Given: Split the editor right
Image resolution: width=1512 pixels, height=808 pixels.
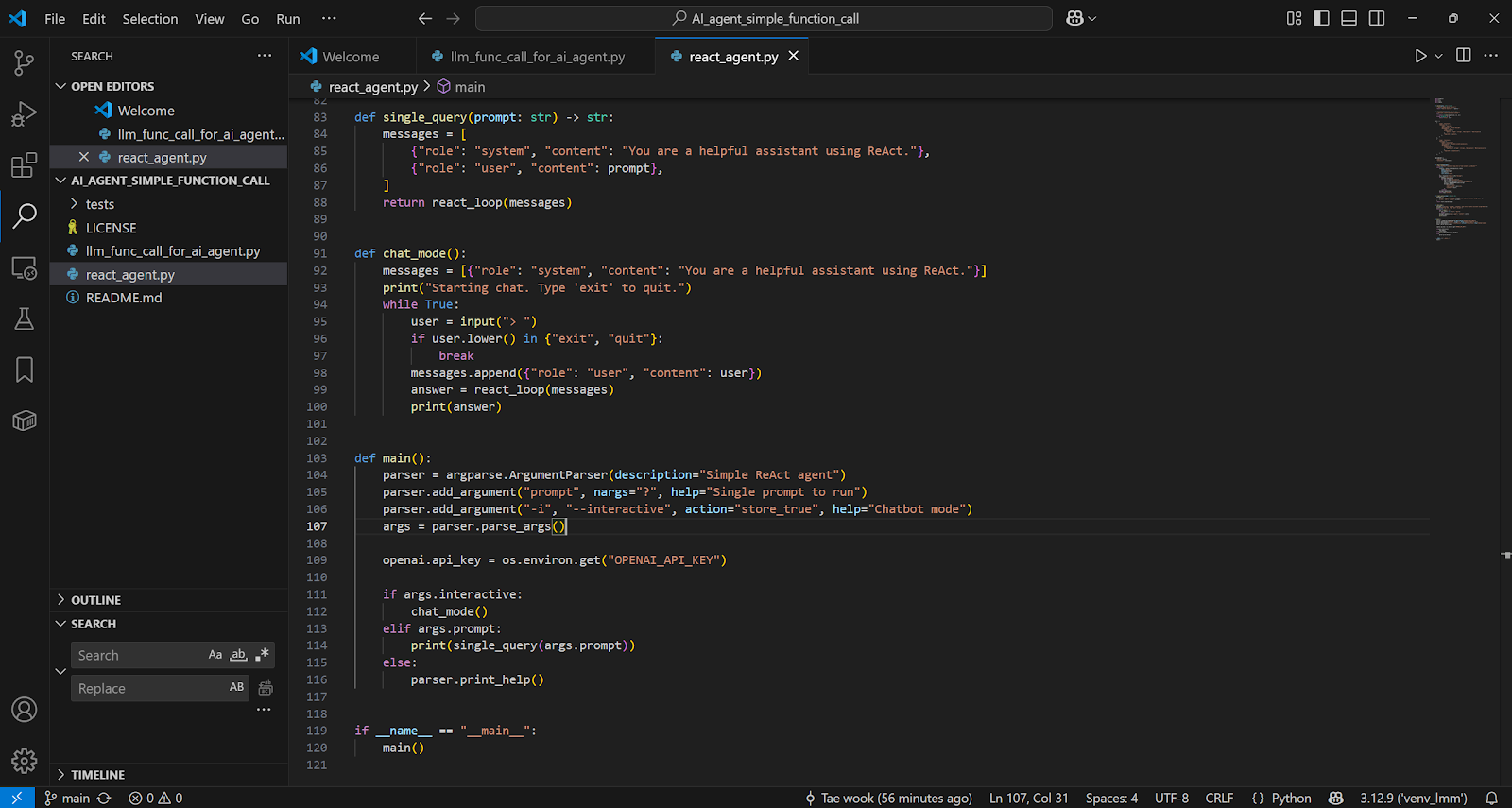Looking at the screenshot, I should pos(1464,56).
